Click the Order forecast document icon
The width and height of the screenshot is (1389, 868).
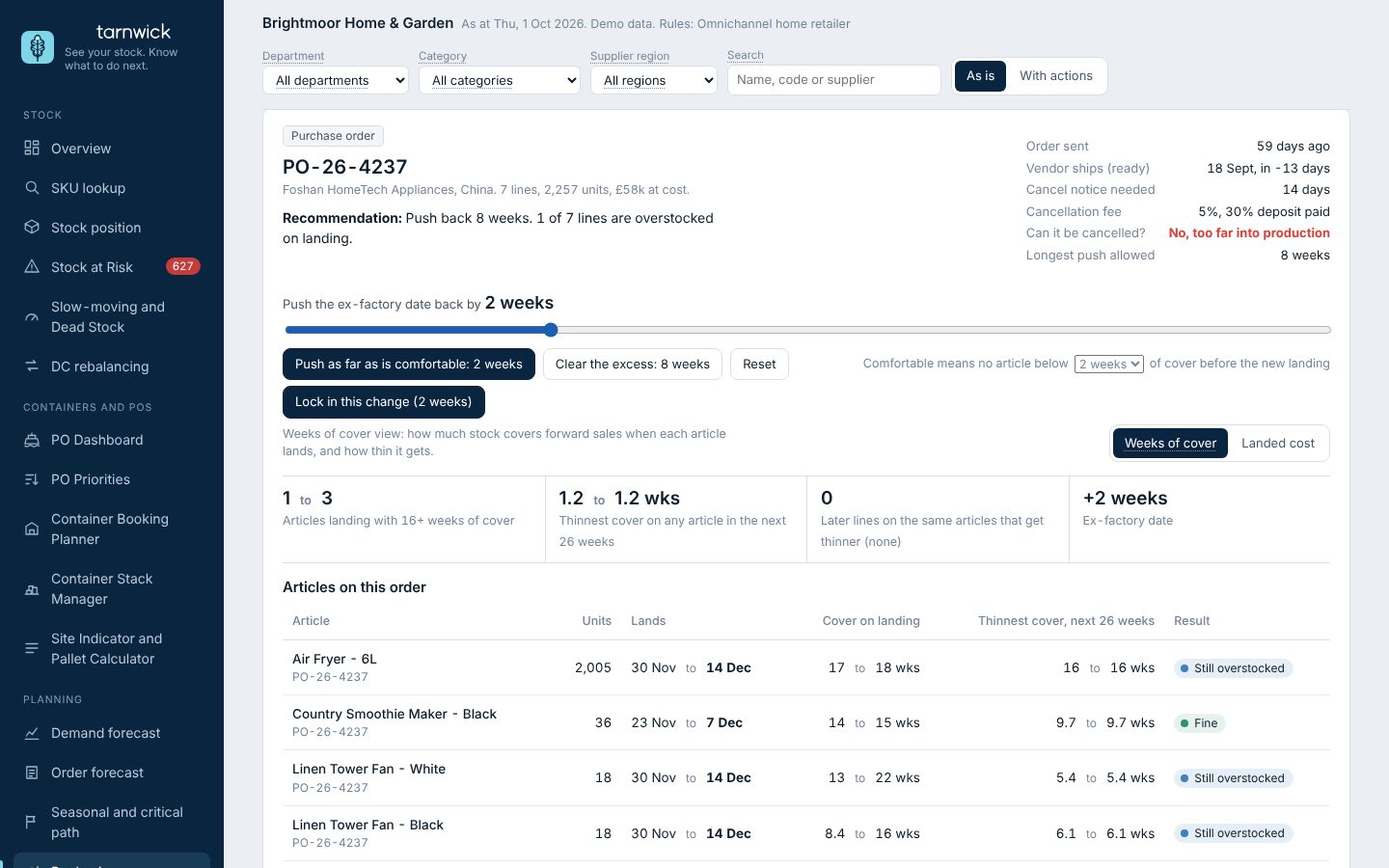click(x=32, y=773)
